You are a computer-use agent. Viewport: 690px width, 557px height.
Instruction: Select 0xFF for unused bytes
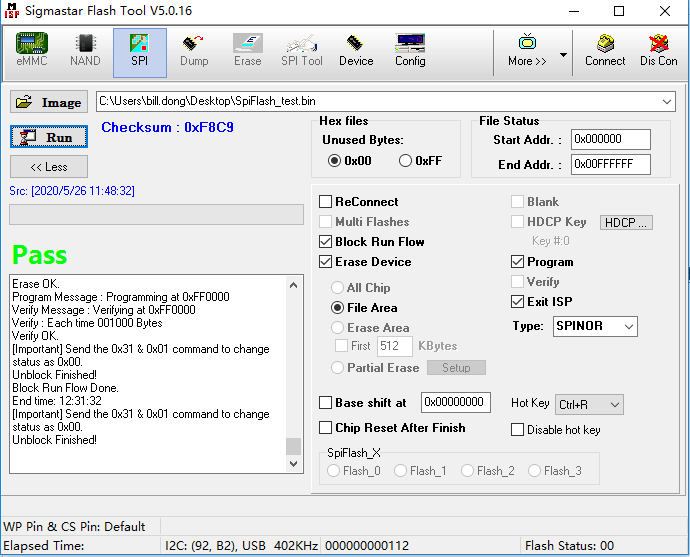click(406, 161)
